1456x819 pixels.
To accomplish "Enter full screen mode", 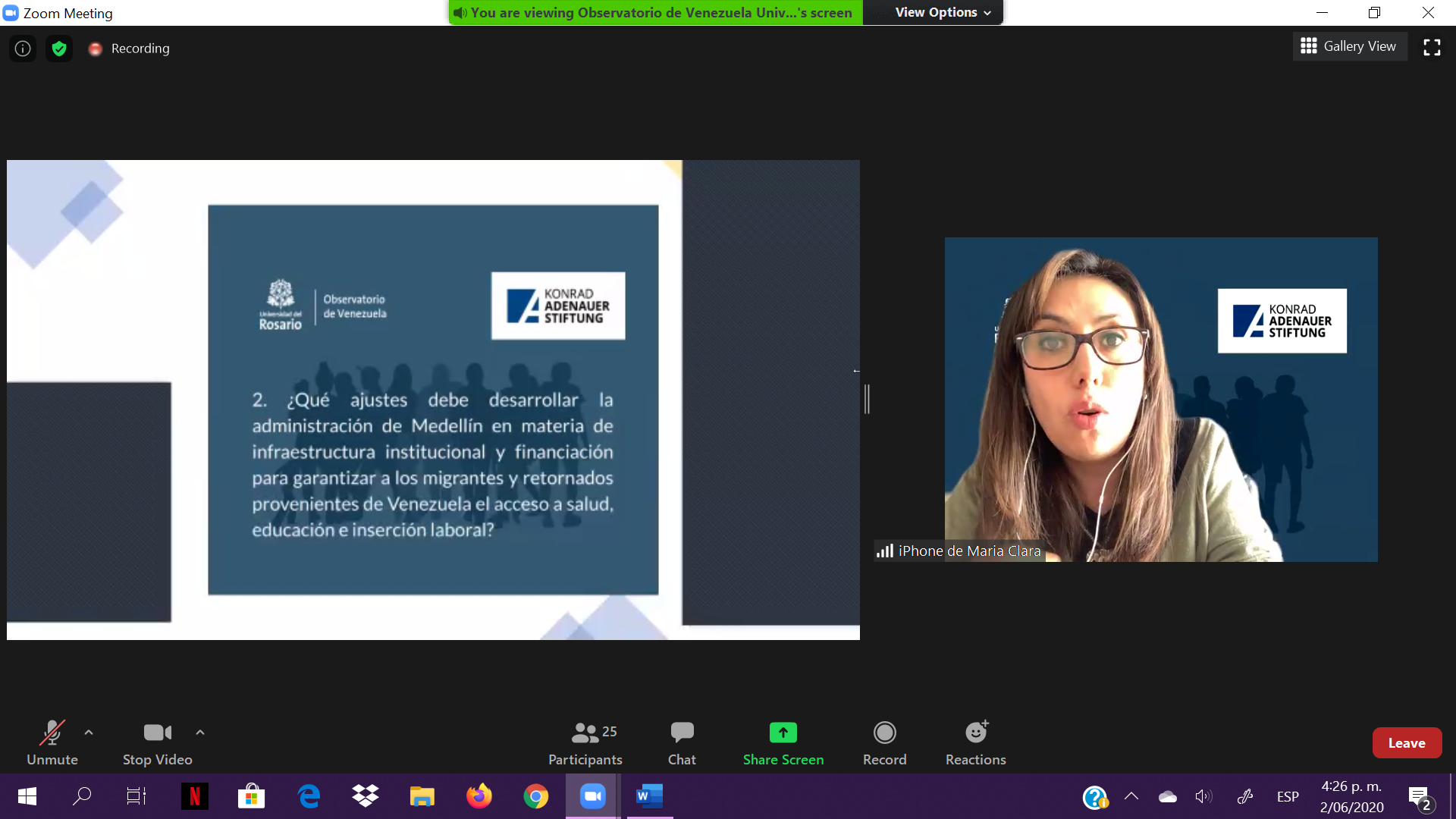I will pyautogui.click(x=1432, y=47).
